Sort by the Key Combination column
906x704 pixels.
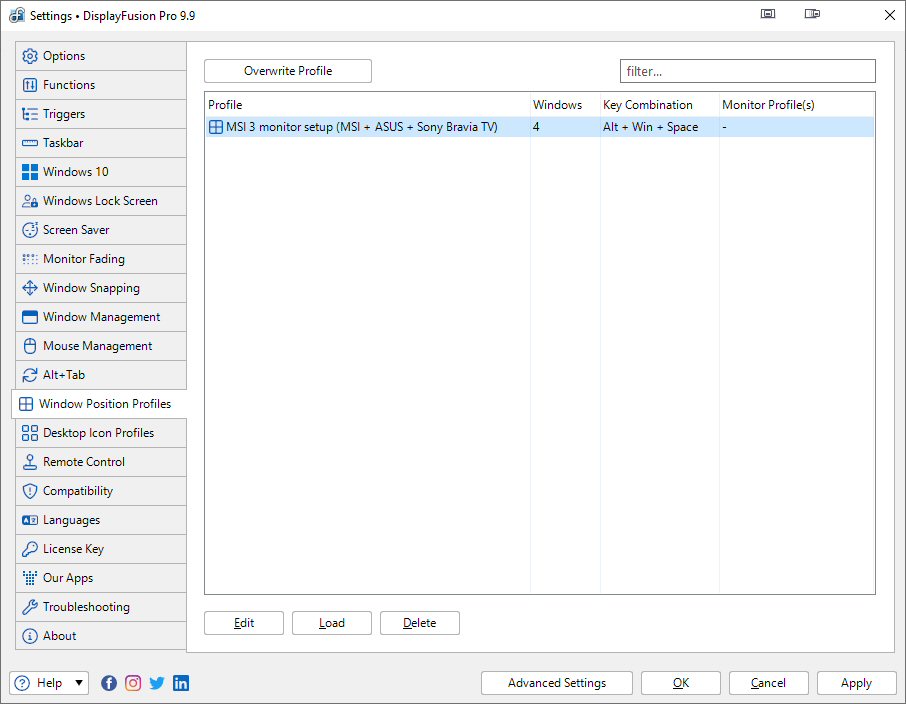(x=658, y=105)
